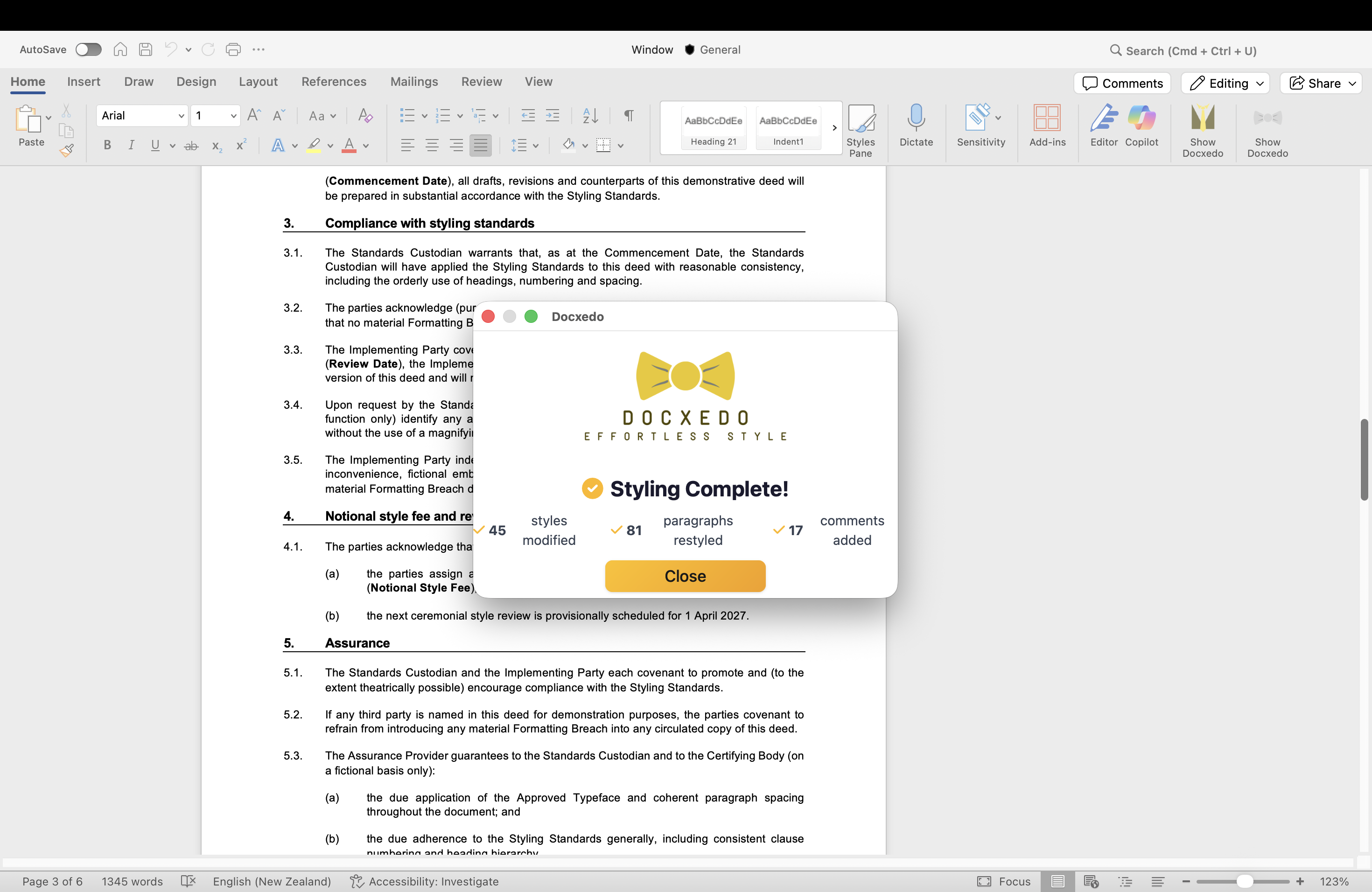Open the Multilevel List dropdown arrow
Image resolution: width=1372 pixels, height=892 pixels.
click(x=496, y=116)
